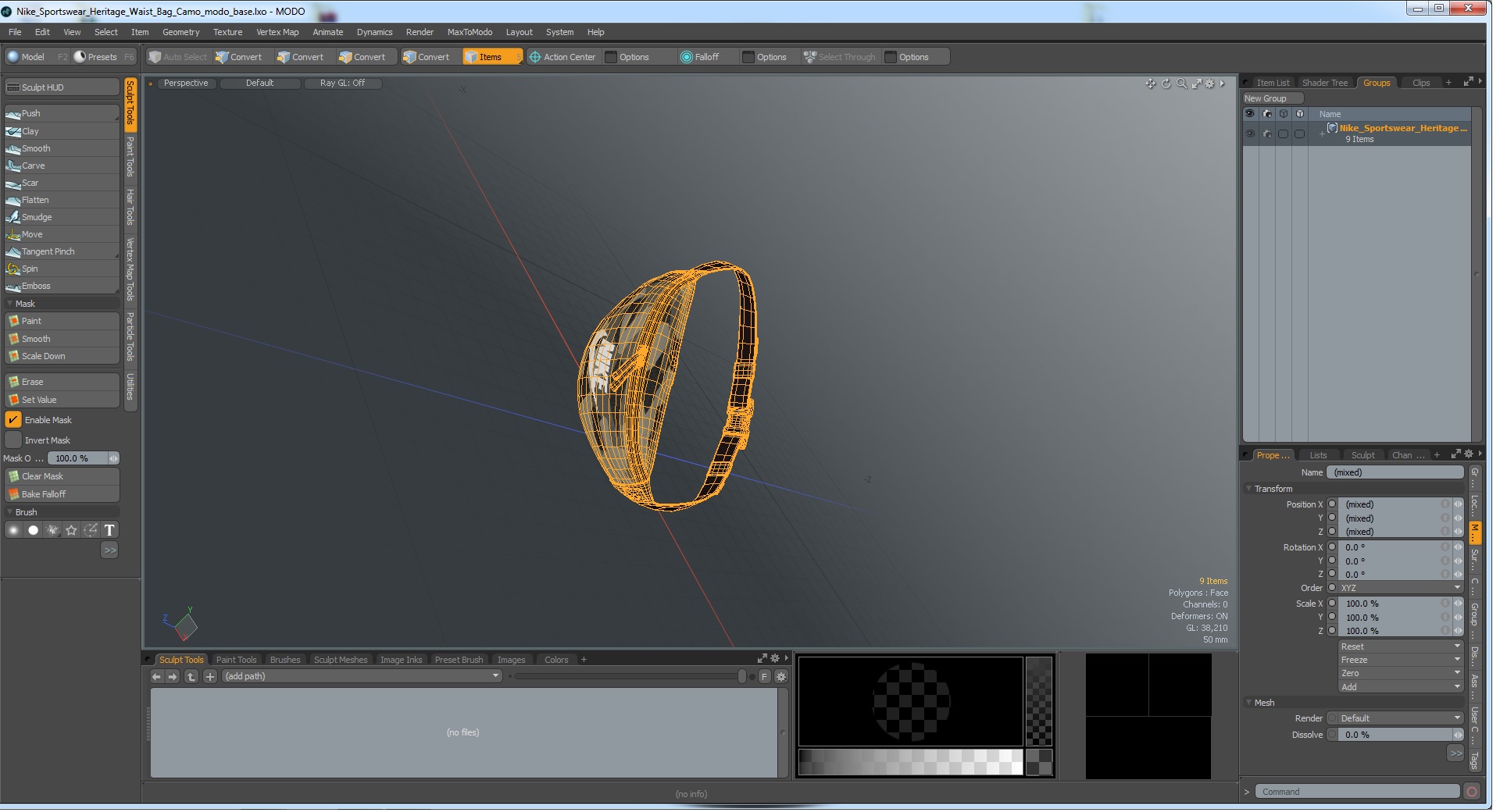Switch to the Item List tab
The image size is (1500, 812).
coord(1273,84)
